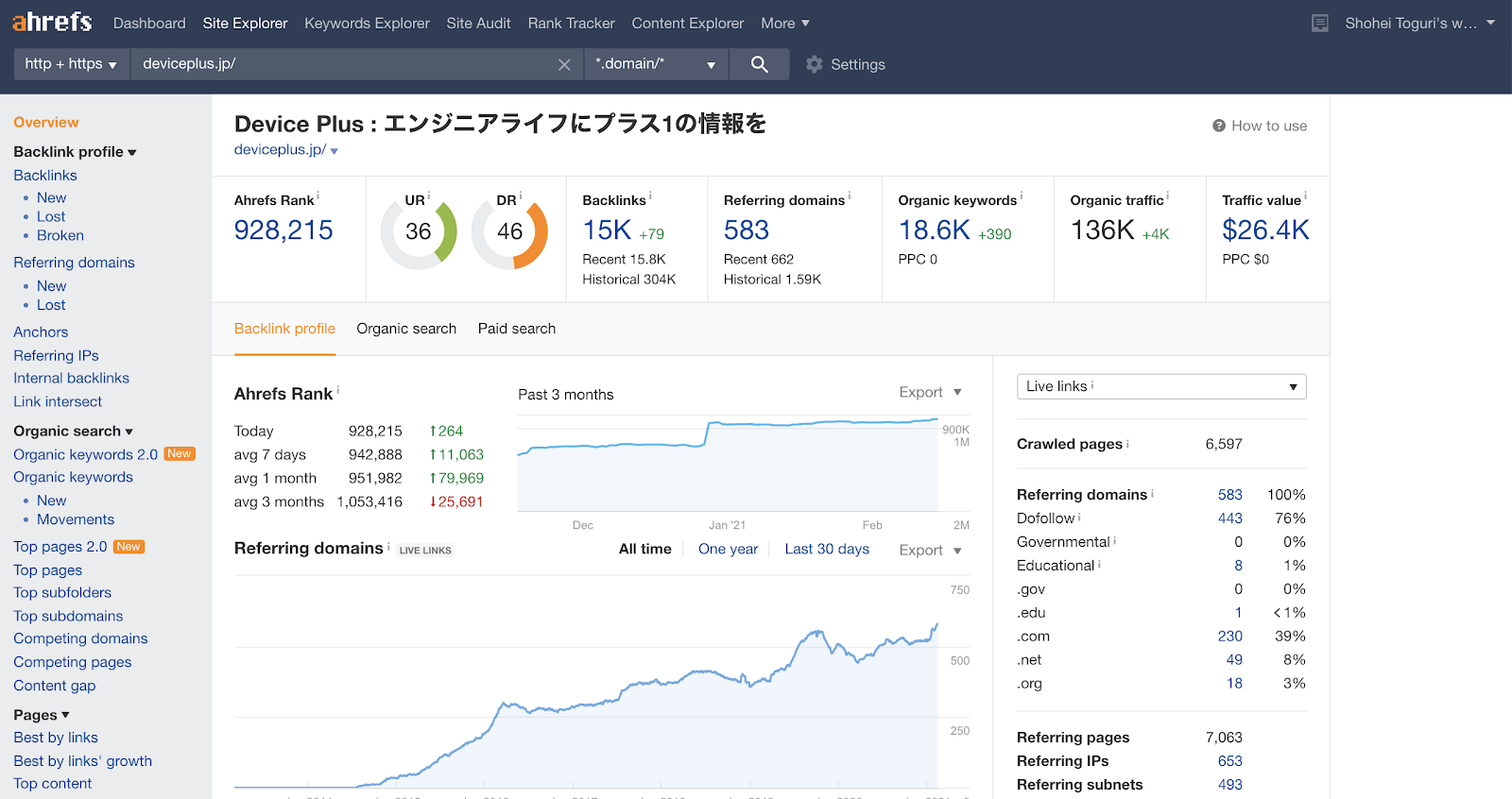Click info icon next to Crawled pages

[1127, 443]
